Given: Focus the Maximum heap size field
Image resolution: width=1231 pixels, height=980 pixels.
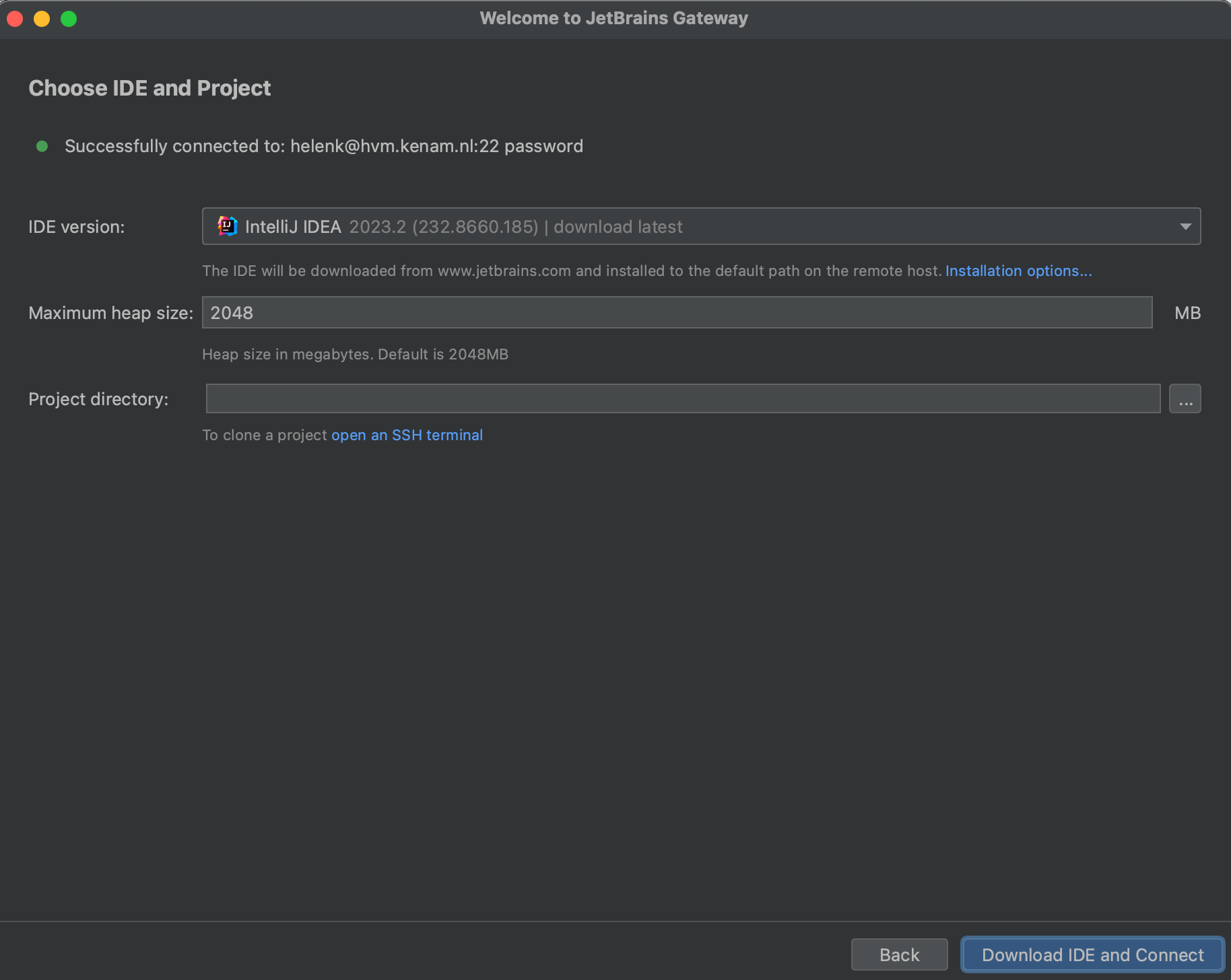Looking at the screenshot, I should [x=677, y=312].
